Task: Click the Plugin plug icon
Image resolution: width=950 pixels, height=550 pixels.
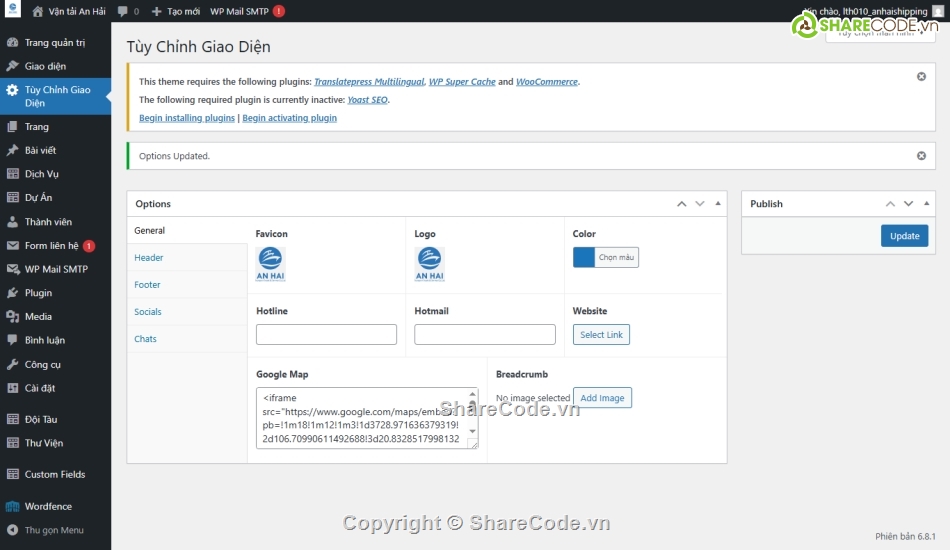Action: pyautogui.click(x=12, y=293)
